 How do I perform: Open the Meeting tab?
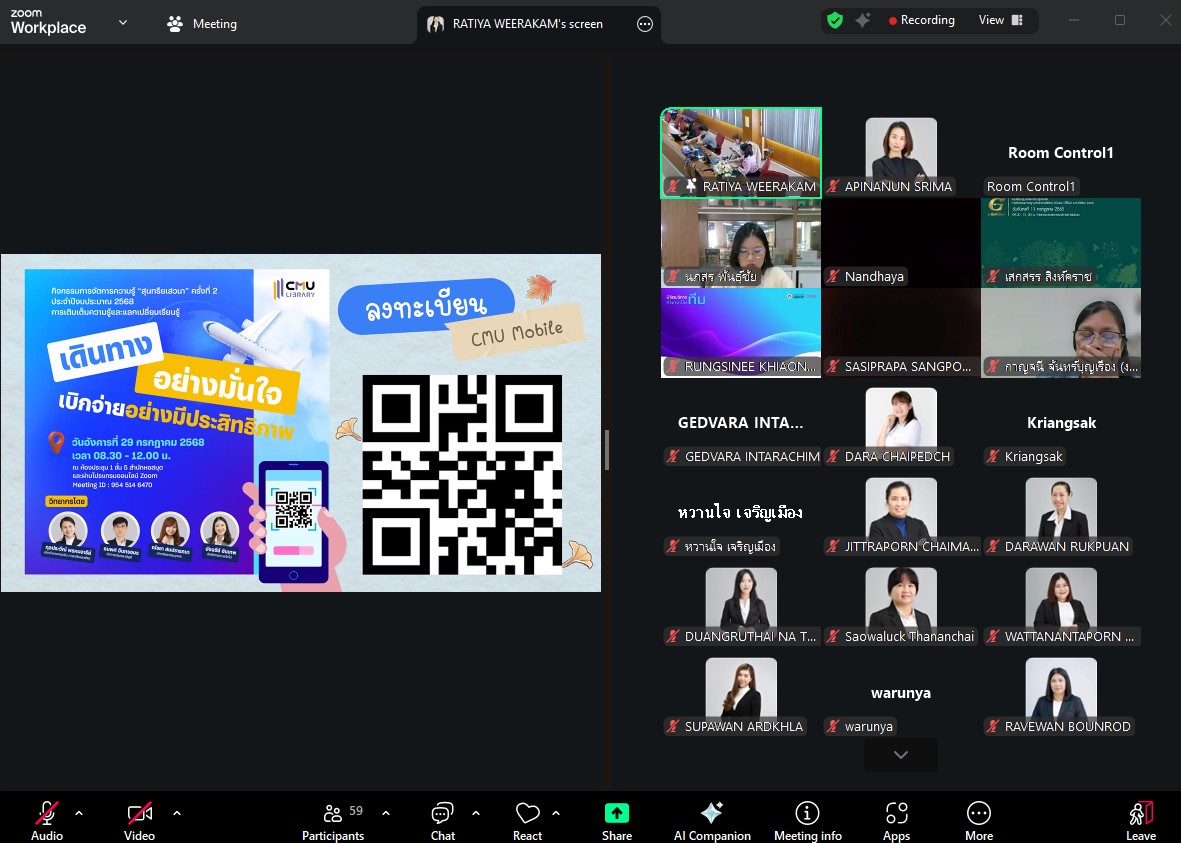pyautogui.click(x=202, y=23)
